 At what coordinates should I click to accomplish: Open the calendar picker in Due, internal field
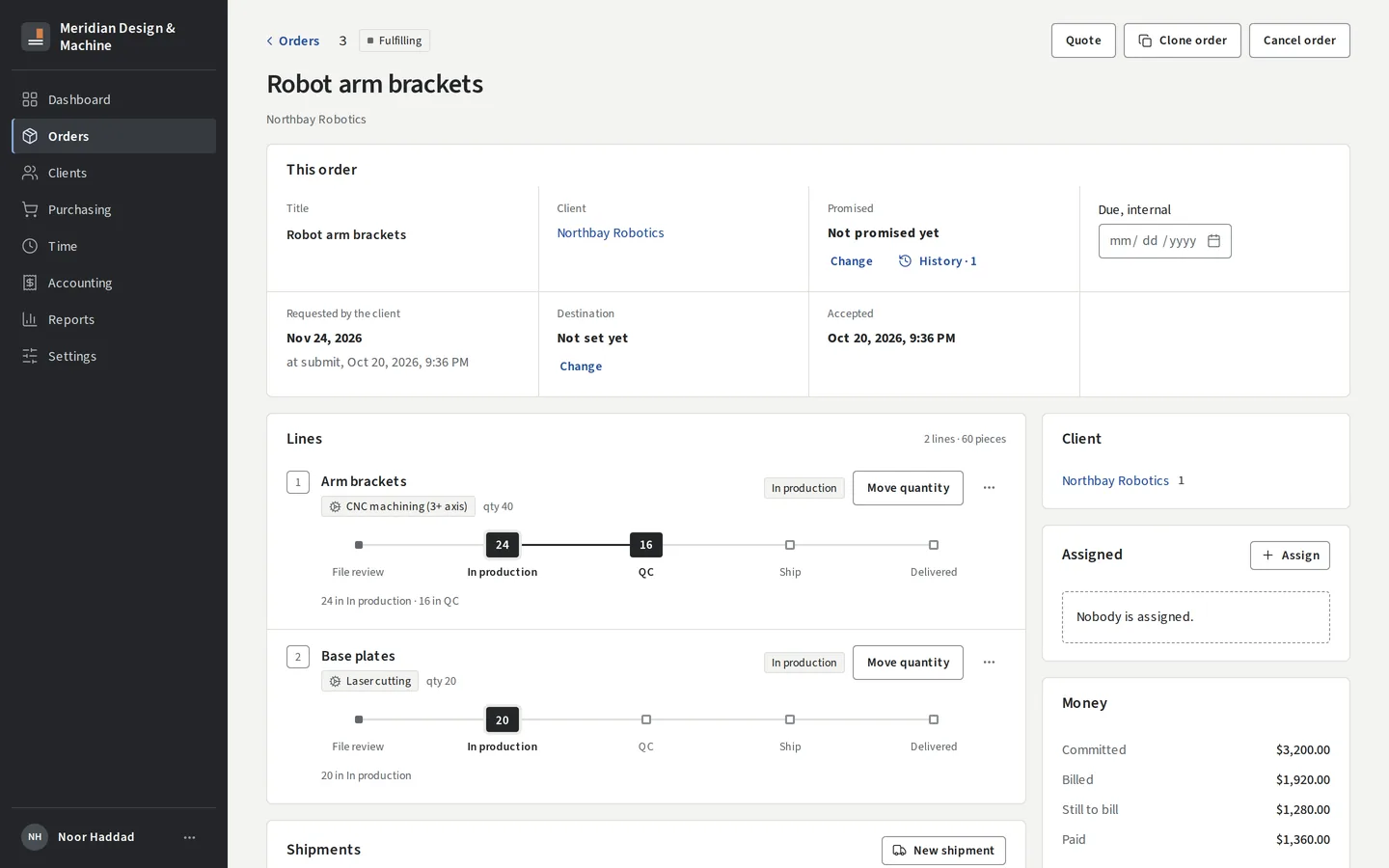(1213, 241)
